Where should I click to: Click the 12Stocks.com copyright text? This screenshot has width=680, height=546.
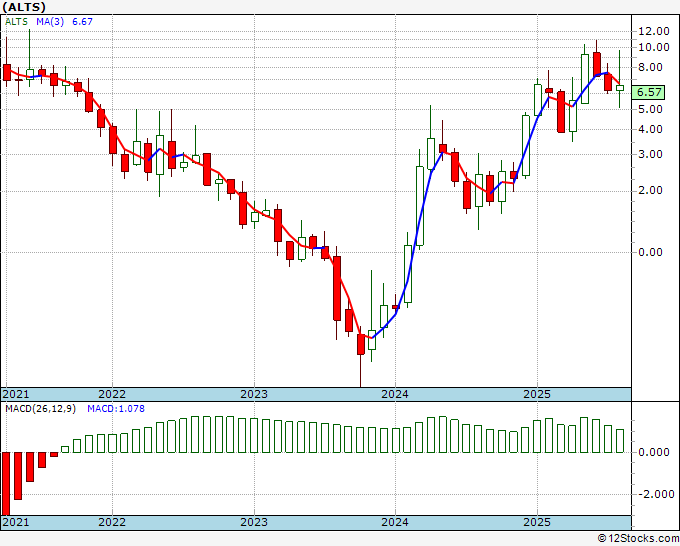[638, 538]
